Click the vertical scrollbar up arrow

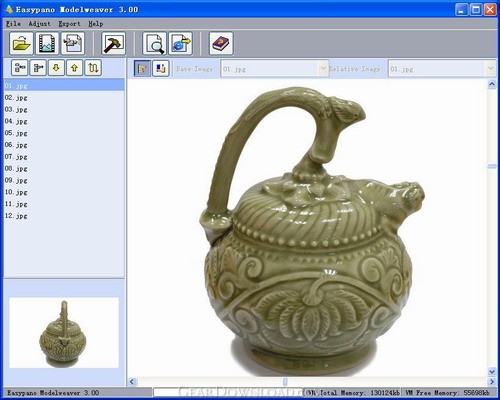[492, 84]
